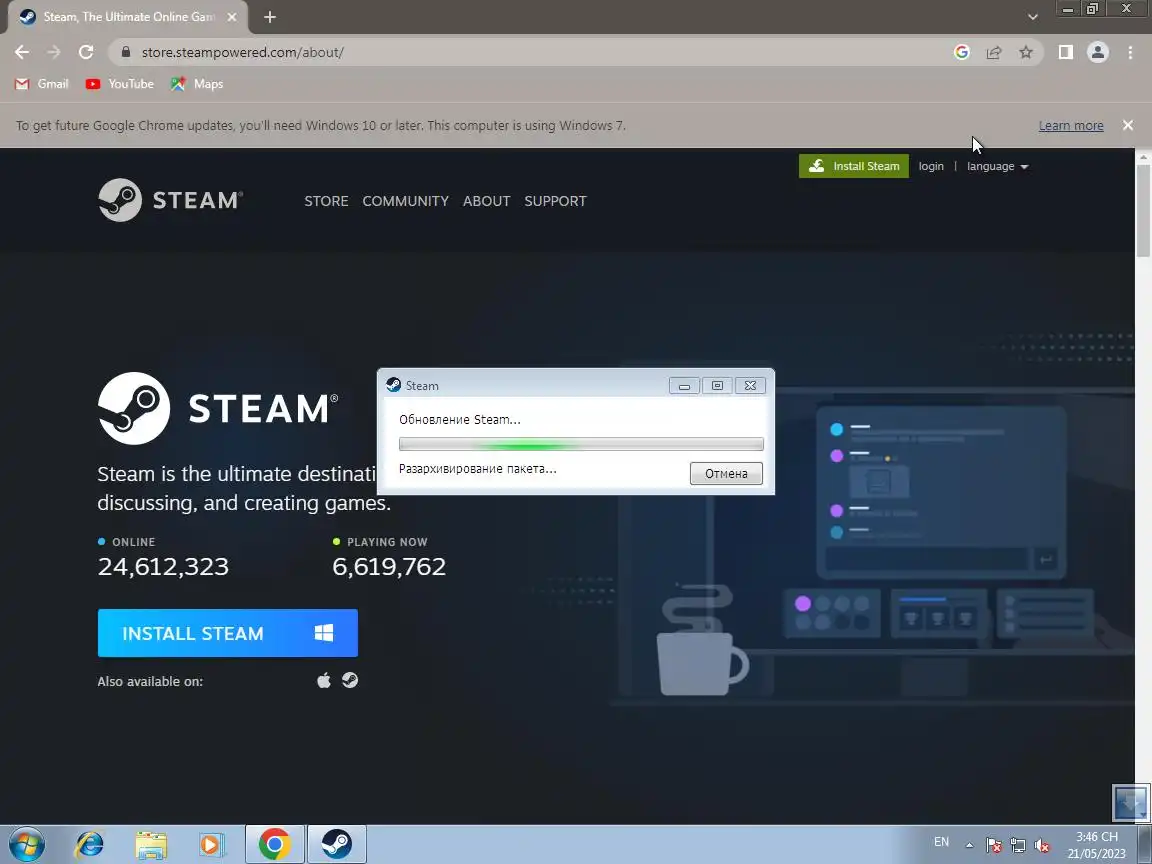
Task: Click the large STEAM hero logo
Action: [x=218, y=408]
